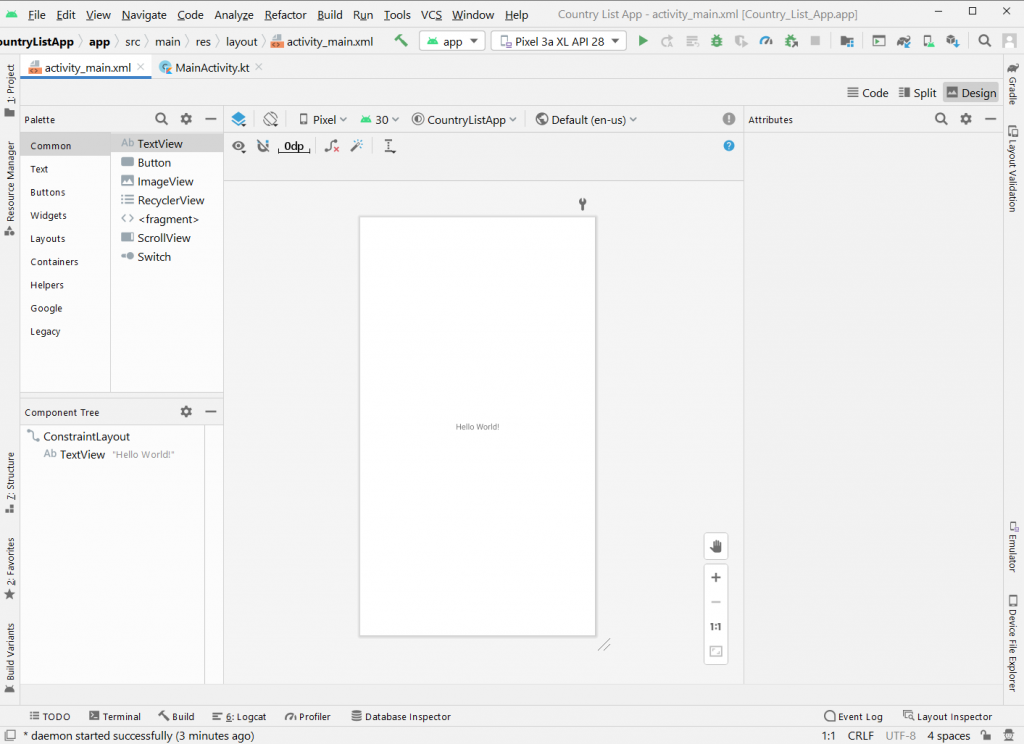Toggle autoconnect to parent magnet
Image resolution: width=1024 pixels, height=744 pixels.
[x=263, y=146]
